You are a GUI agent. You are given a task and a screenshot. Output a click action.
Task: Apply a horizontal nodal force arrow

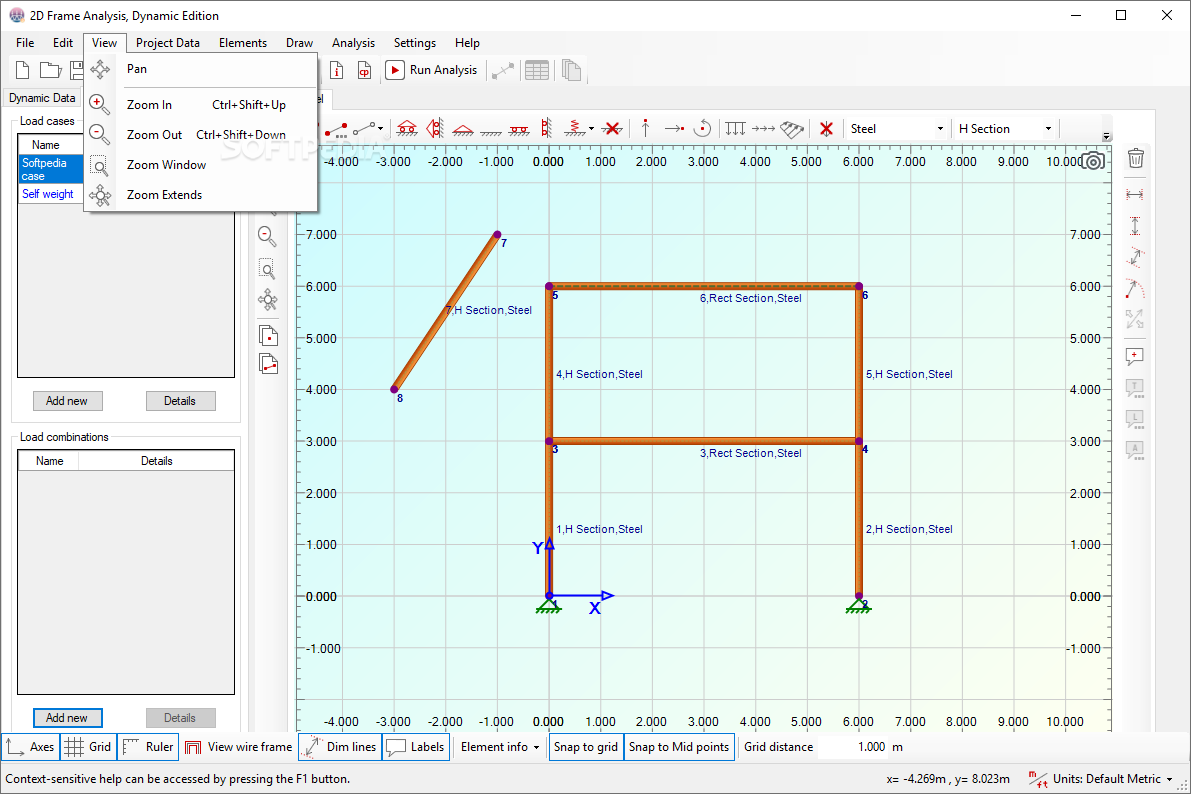point(674,128)
